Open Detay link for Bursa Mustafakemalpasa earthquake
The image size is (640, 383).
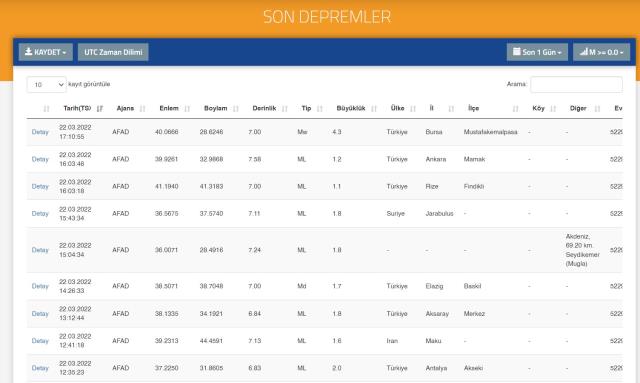point(40,132)
